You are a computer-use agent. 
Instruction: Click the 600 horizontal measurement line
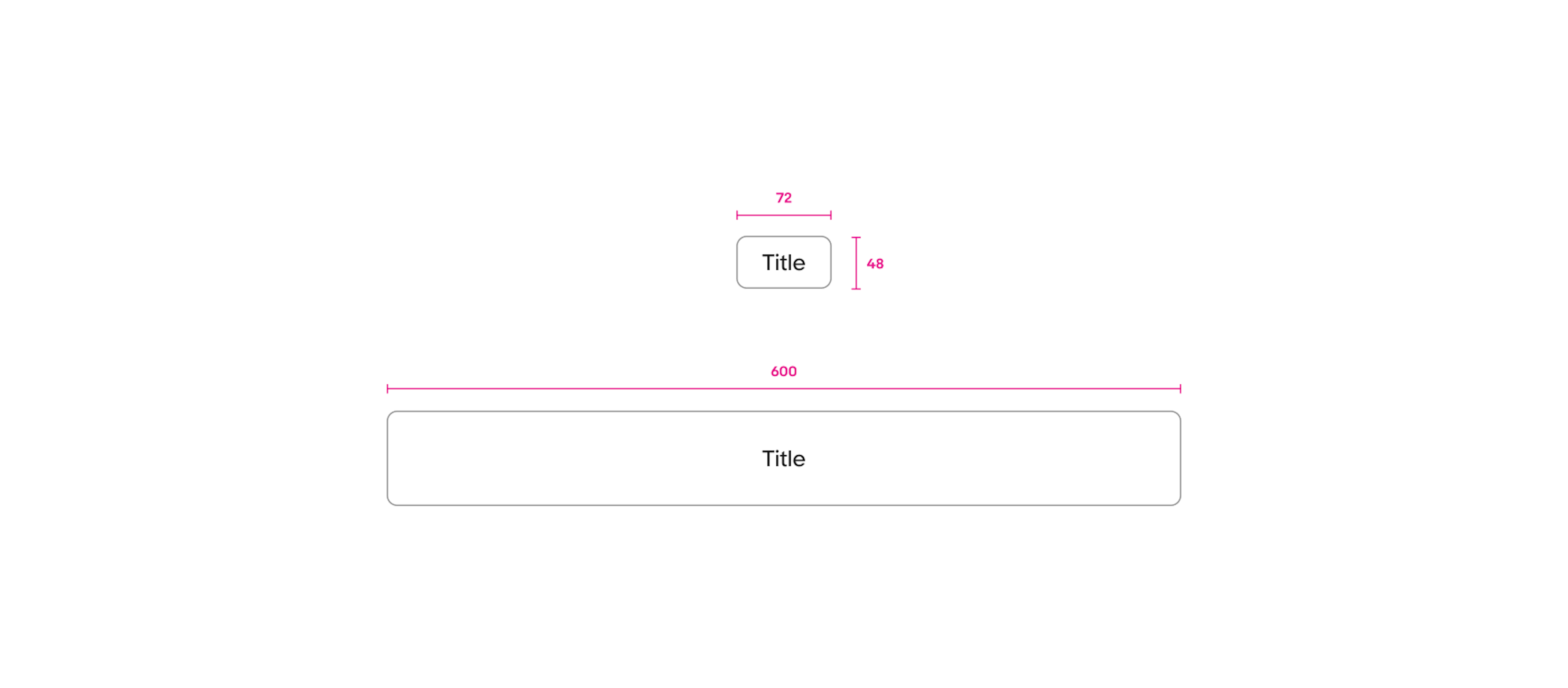coord(784,389)
